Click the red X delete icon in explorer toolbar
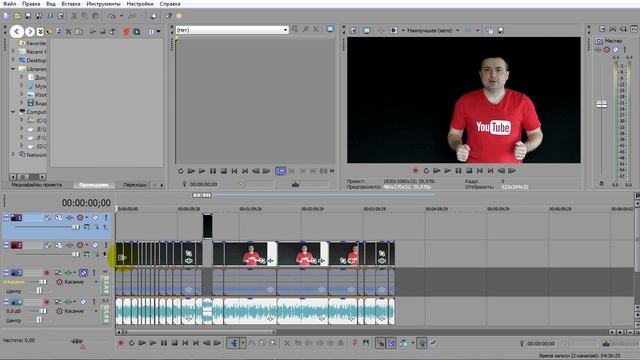This screenshot has width=640, height=360. click(x=69, y=31)
